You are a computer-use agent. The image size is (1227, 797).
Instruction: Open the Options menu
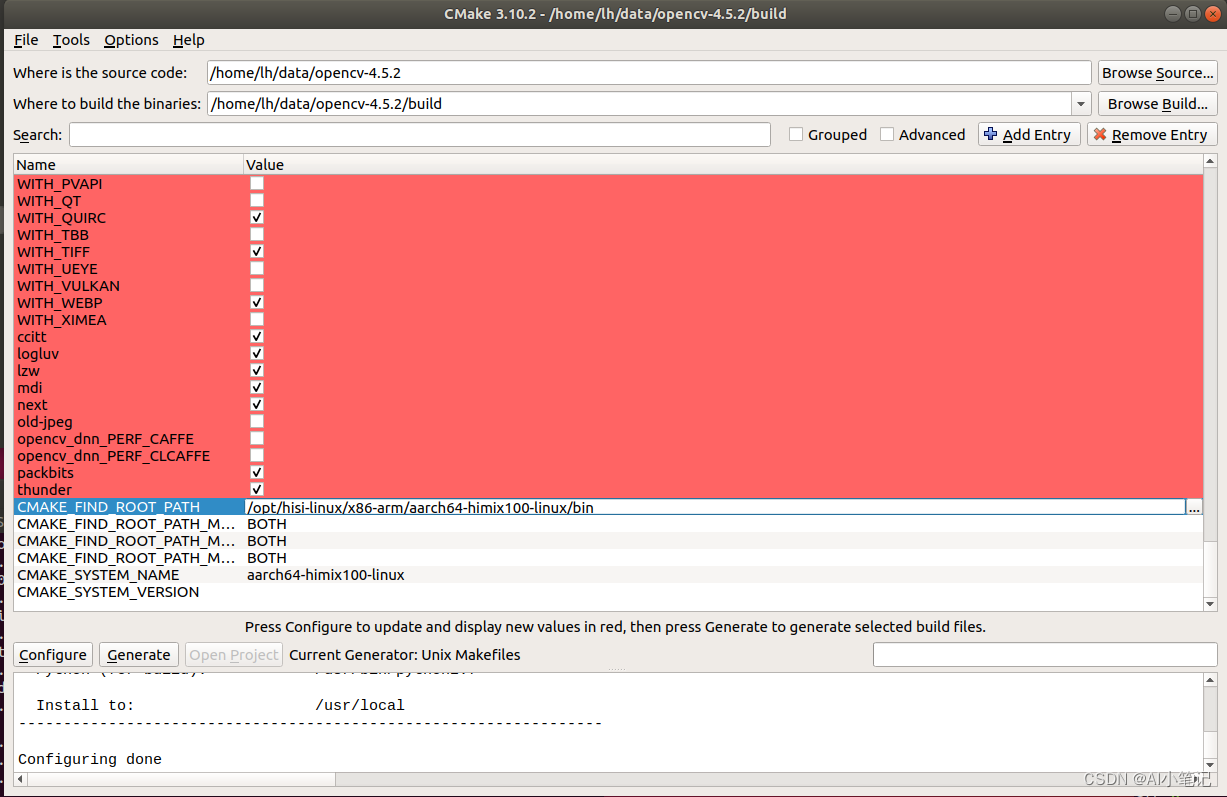tap(131, 40)
